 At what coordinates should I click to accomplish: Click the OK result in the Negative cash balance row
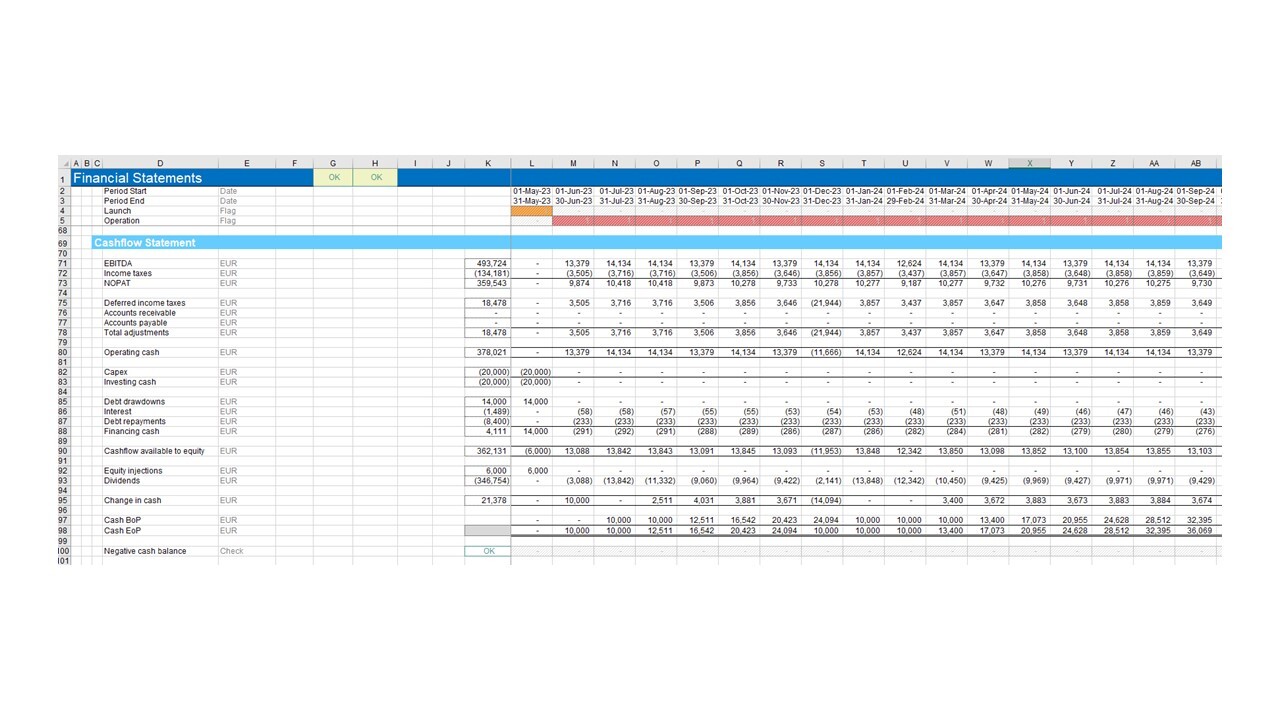[x=488, y=551]
